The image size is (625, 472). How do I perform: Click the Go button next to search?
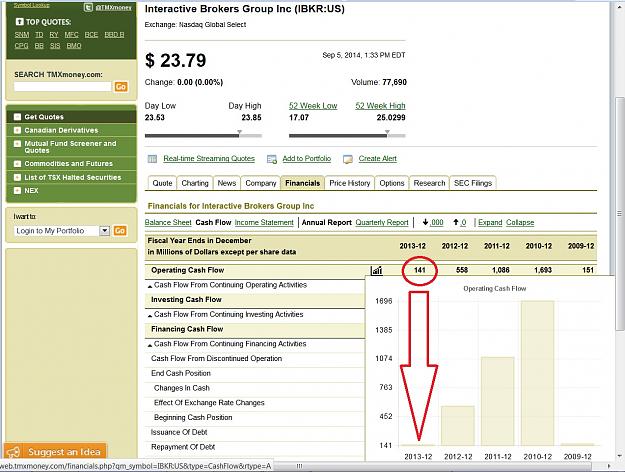point(121,87)
